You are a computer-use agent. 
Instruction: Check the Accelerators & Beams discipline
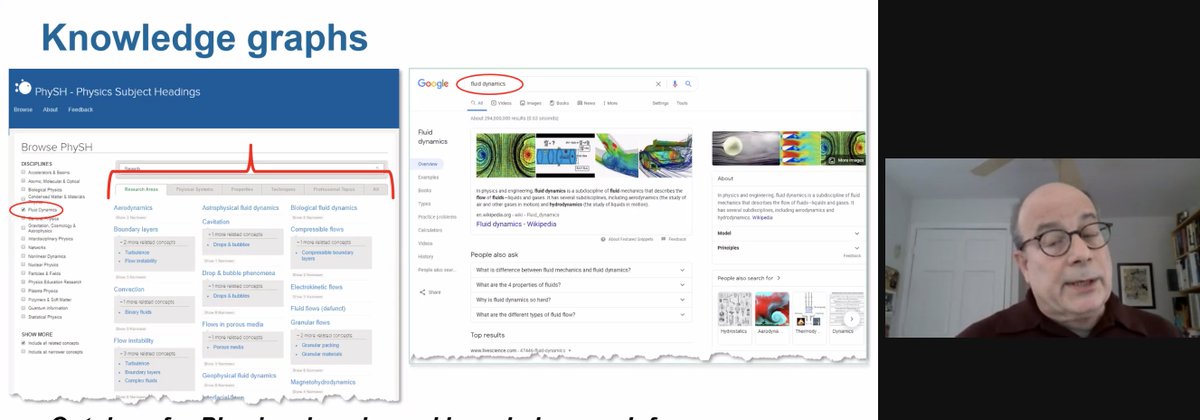coord(23,172)
